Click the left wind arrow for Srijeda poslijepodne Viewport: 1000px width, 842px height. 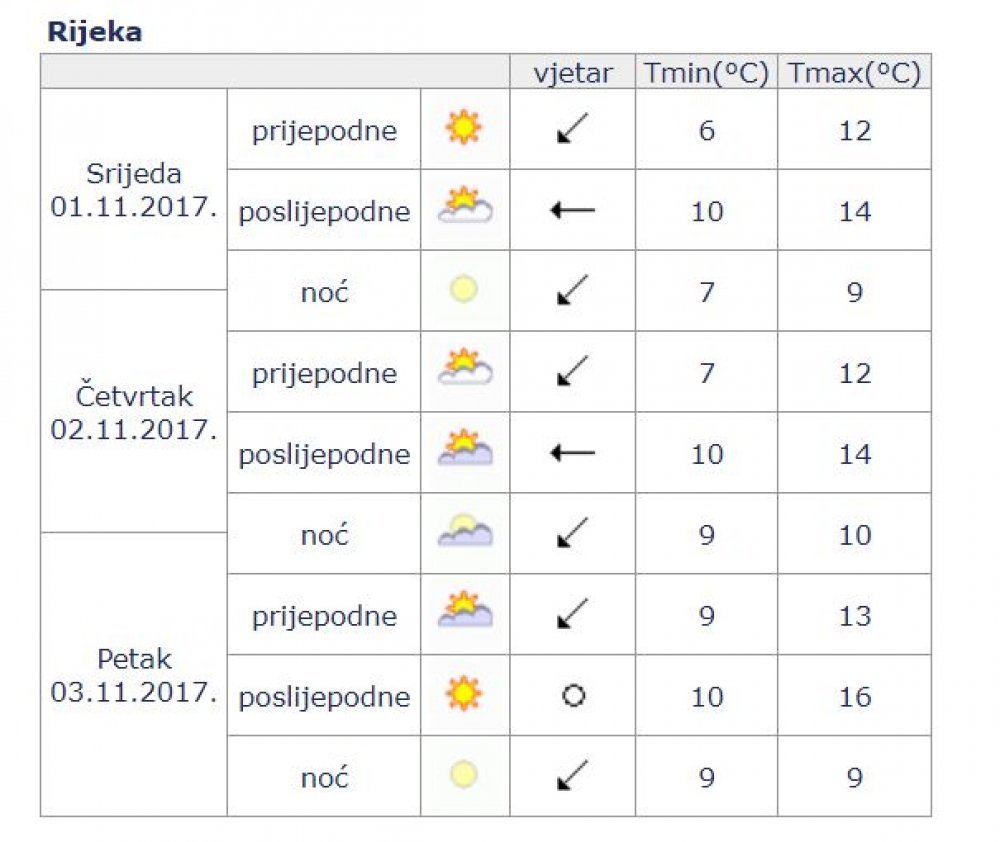coord(573,209)
